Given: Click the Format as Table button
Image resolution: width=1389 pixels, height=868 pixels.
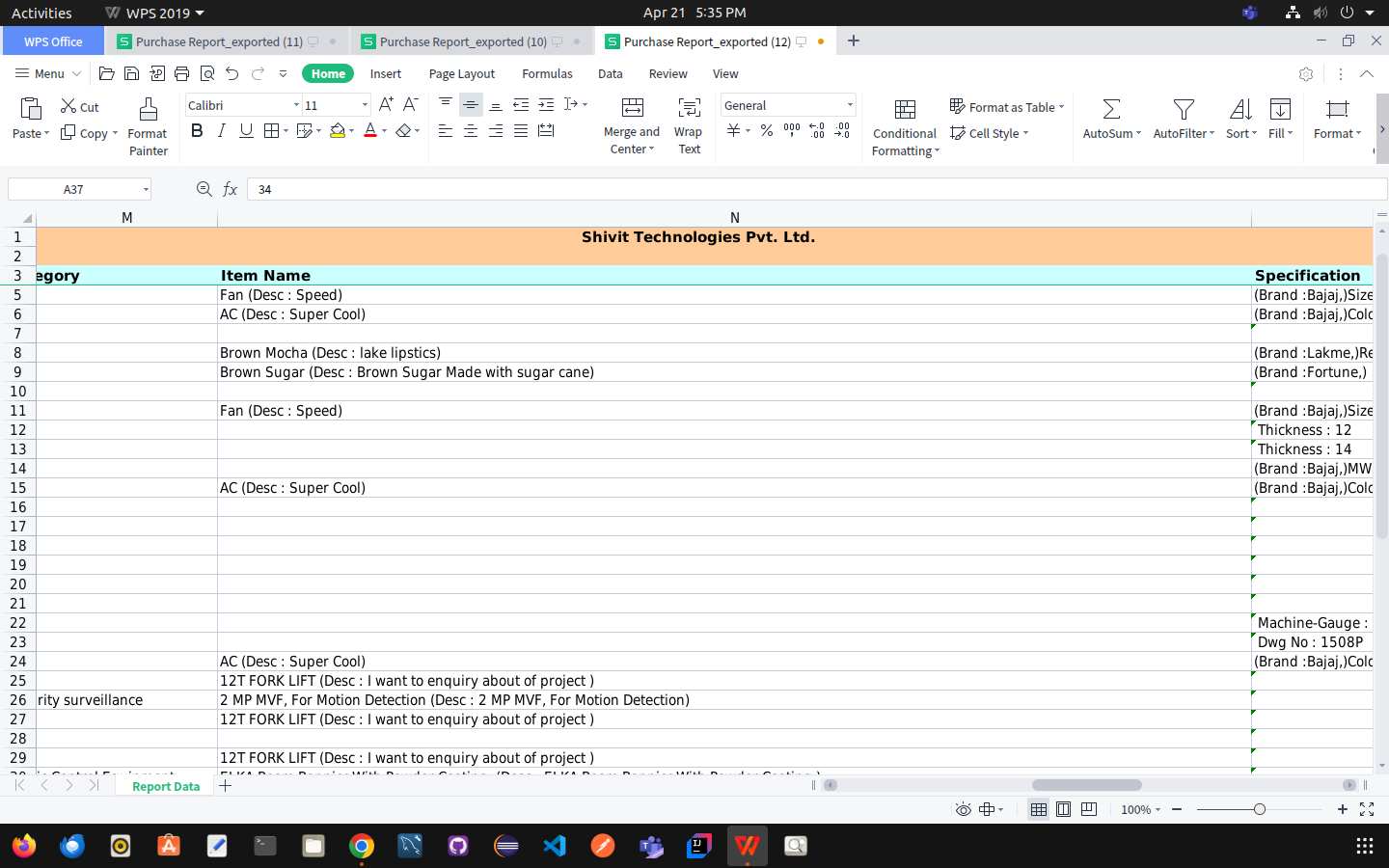Looking at the screenshot, I should point(1006,107).
